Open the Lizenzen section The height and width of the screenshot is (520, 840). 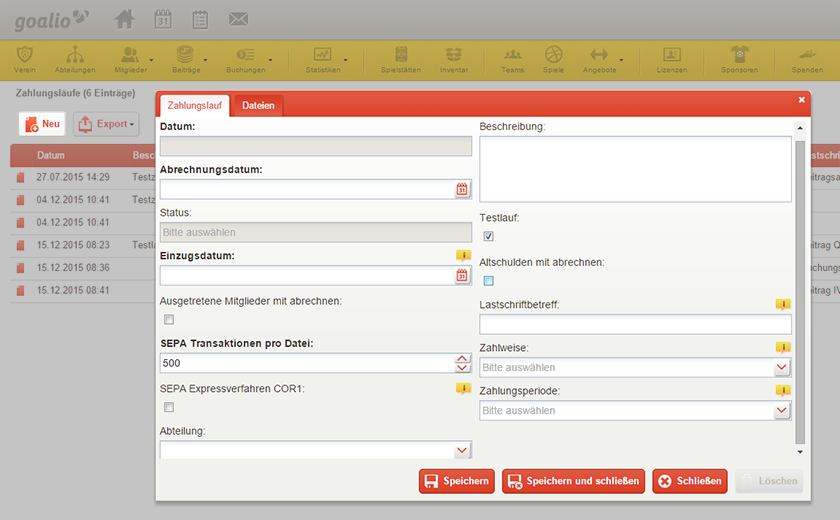672,59
